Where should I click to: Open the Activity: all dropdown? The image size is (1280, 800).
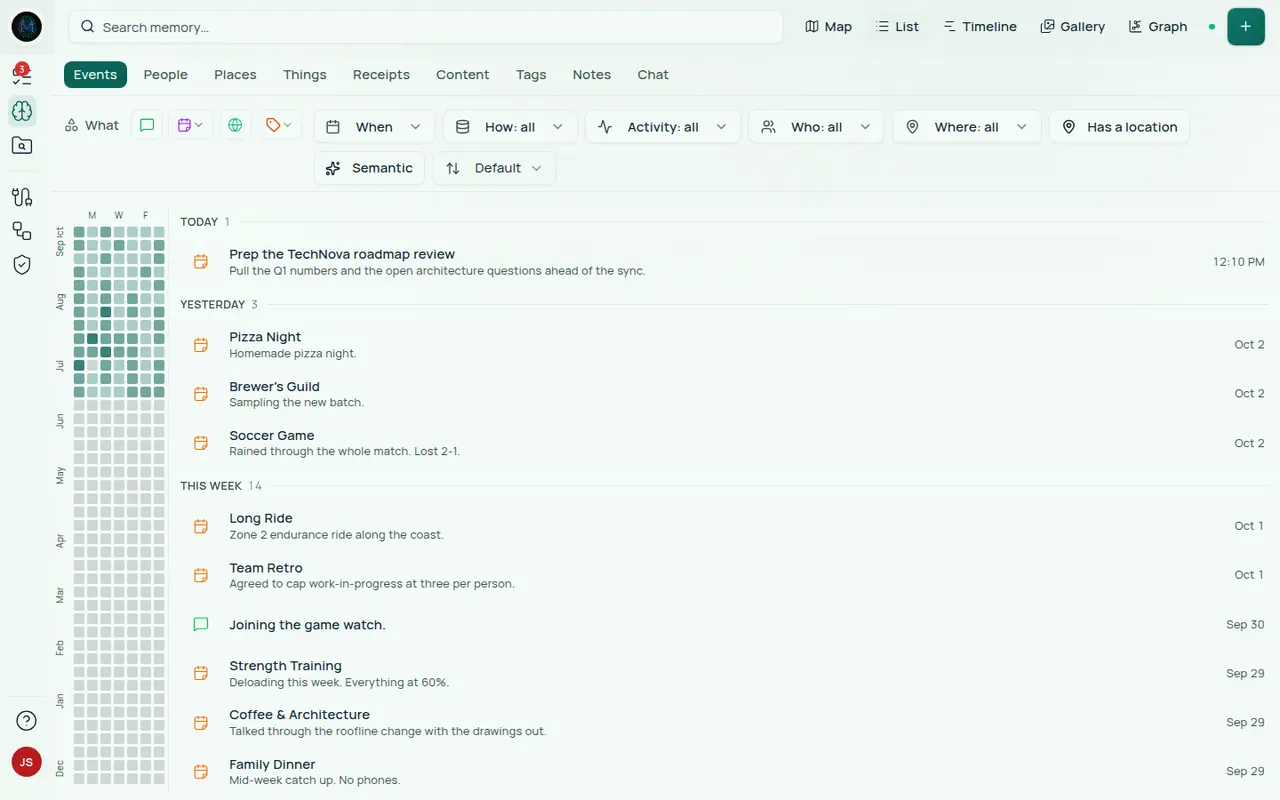point(663,127)
